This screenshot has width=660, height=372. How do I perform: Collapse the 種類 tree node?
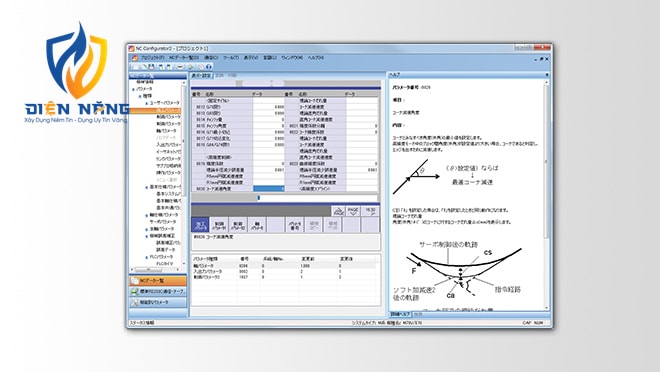pyautogui.click(x=140, y=96)
